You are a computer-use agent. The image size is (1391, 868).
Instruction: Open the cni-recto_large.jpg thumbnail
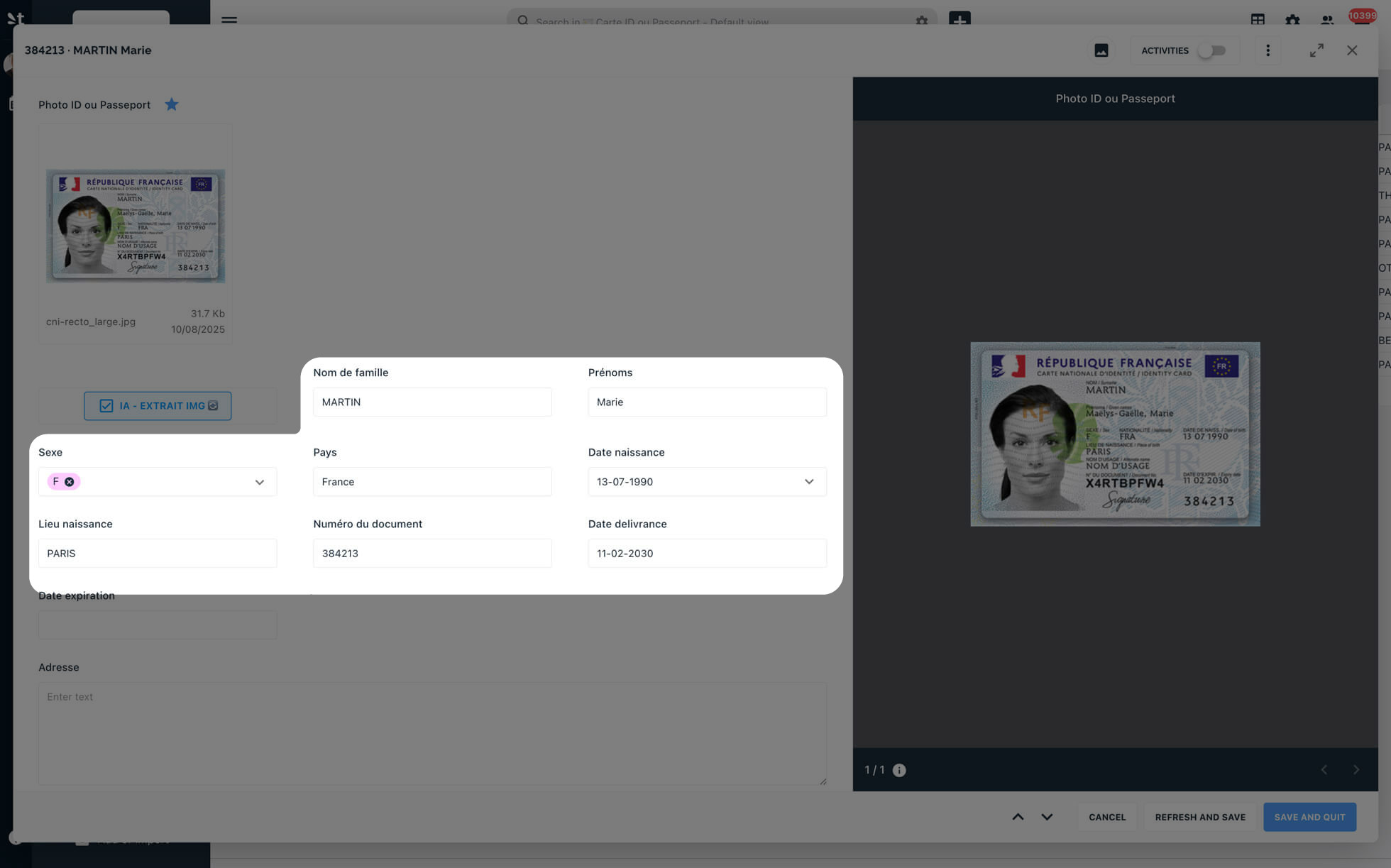136,226
